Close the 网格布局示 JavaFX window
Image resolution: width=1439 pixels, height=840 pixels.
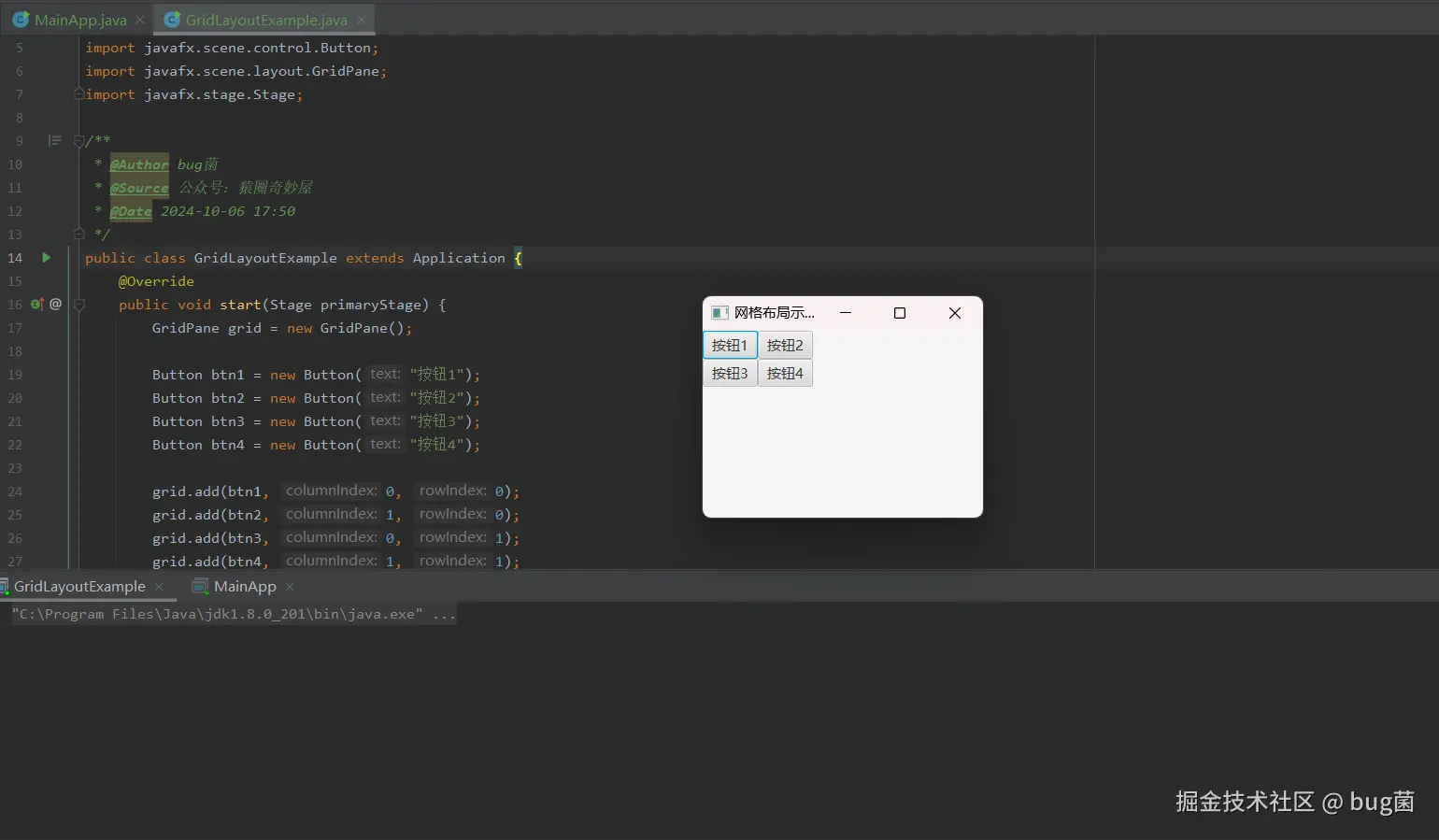coord(955,313)
